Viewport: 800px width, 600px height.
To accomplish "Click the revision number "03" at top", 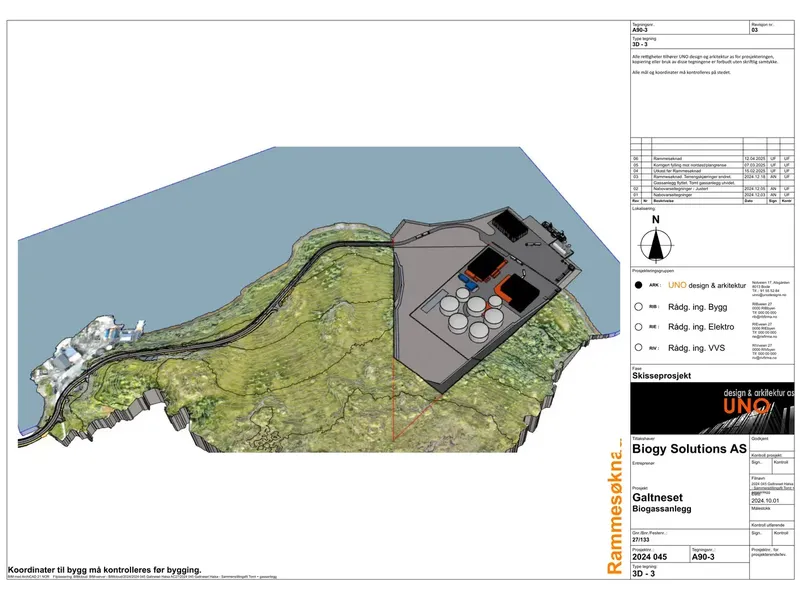I will pos(755,30).
